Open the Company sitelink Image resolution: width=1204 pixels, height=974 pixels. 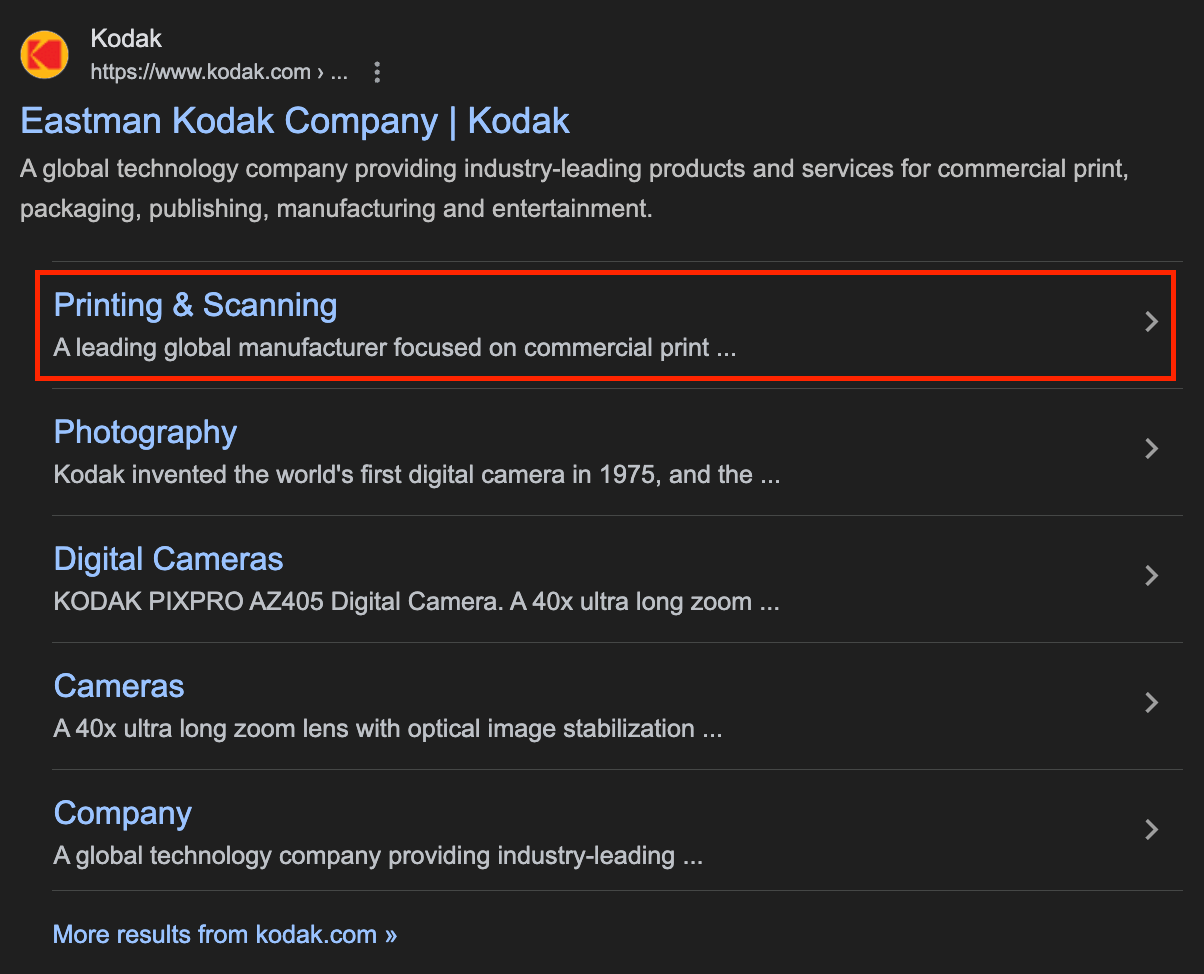click(x=122, y=813)
